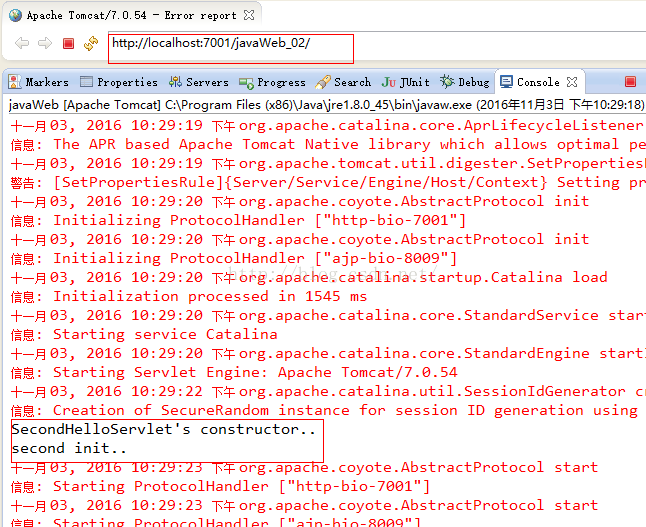Click line 'The APR based Apache Tomcat Native library'
Image resolution: width=646 pixels, height=527 pixels.
click(328, 144)
